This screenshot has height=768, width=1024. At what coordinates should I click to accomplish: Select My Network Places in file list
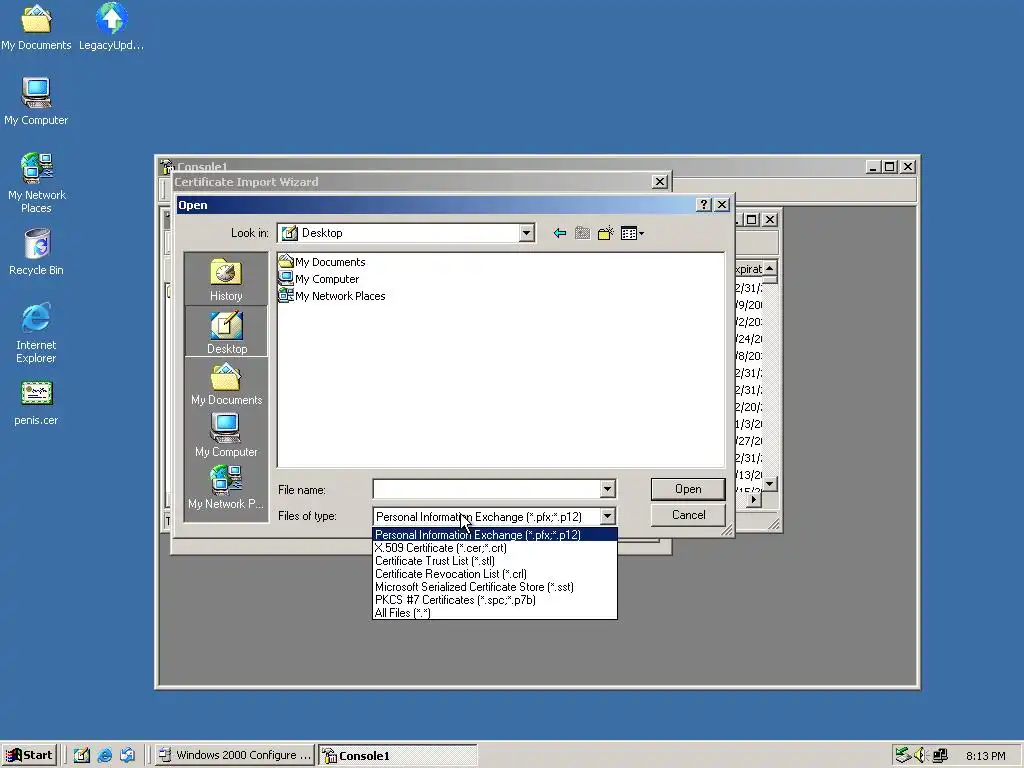pyautogui.click(x=332, y=296)
